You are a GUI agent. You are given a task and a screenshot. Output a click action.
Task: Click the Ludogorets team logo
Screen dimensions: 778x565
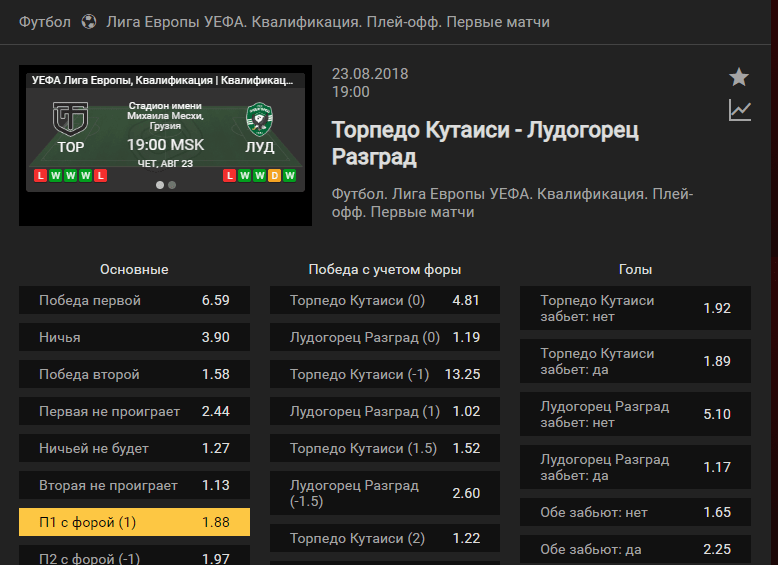pyautogui.click(x=259, y=119)
